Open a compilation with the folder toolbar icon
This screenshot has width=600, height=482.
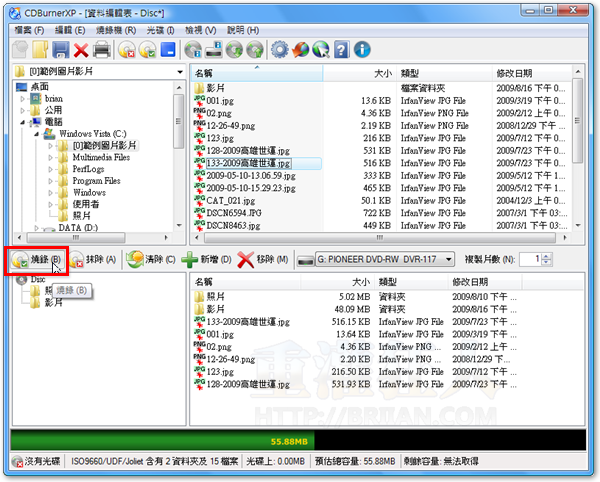coord(40,50)
